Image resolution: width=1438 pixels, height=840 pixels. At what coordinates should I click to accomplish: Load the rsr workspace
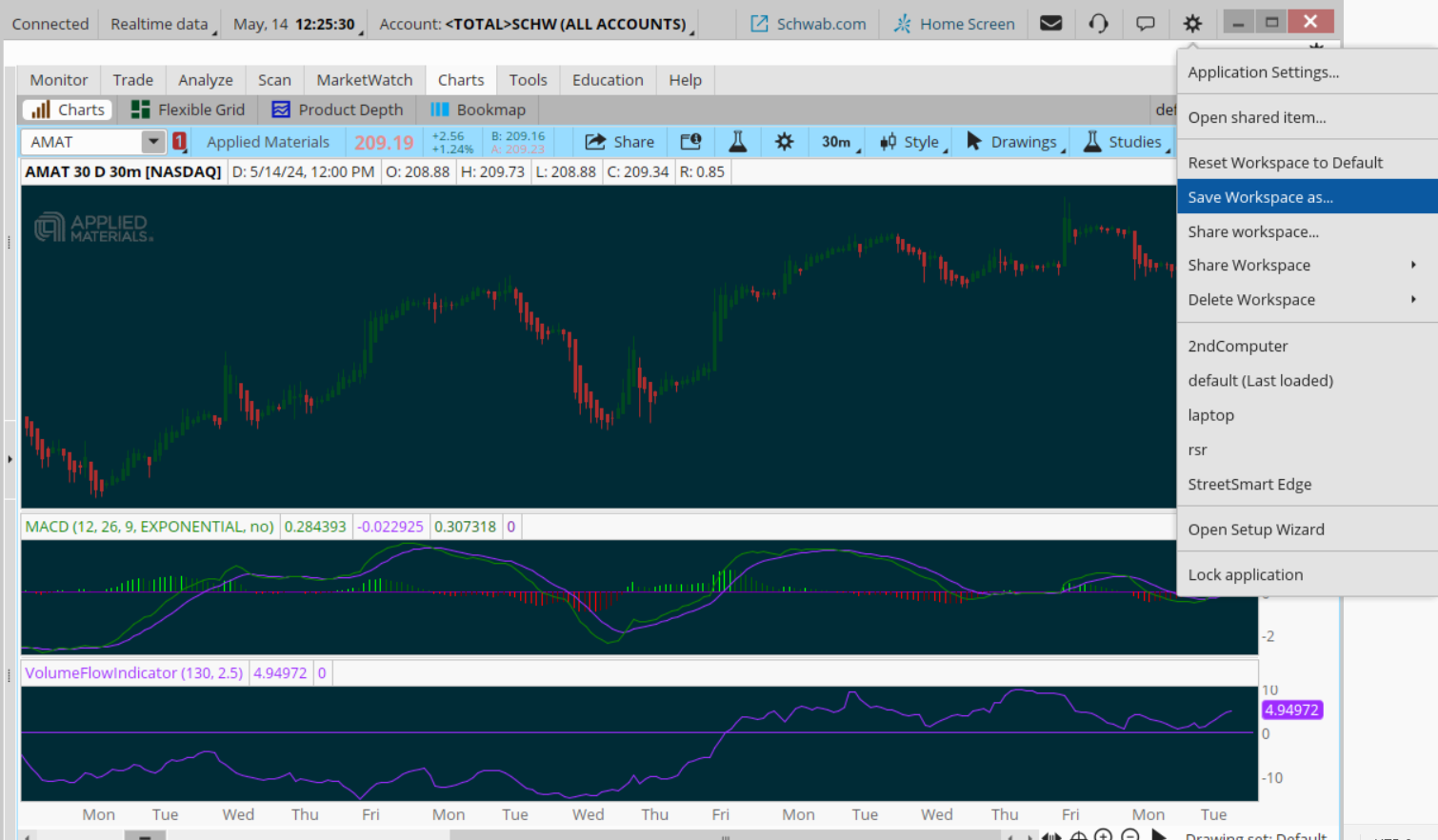click(1308, 450)
